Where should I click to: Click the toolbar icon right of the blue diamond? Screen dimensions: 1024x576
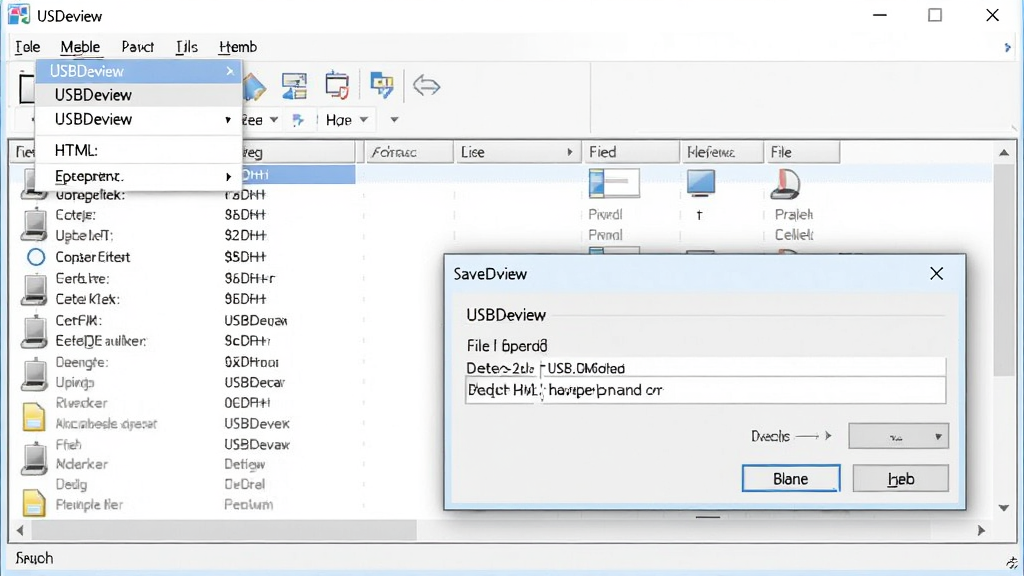(295, 86)
